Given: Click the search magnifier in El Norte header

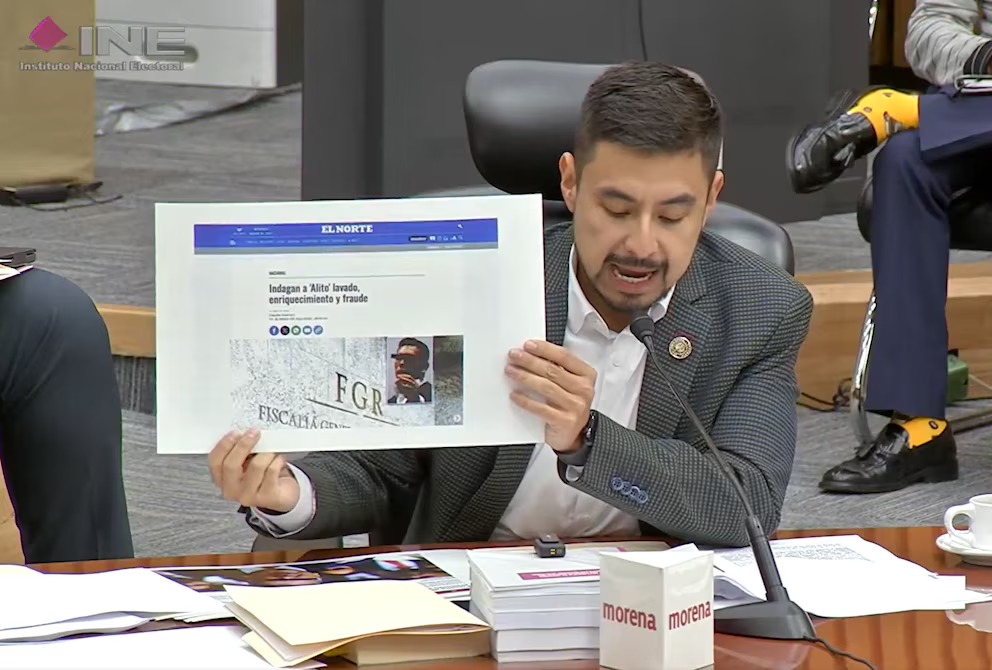Looking at the screenshot, I should coord(461,225).
